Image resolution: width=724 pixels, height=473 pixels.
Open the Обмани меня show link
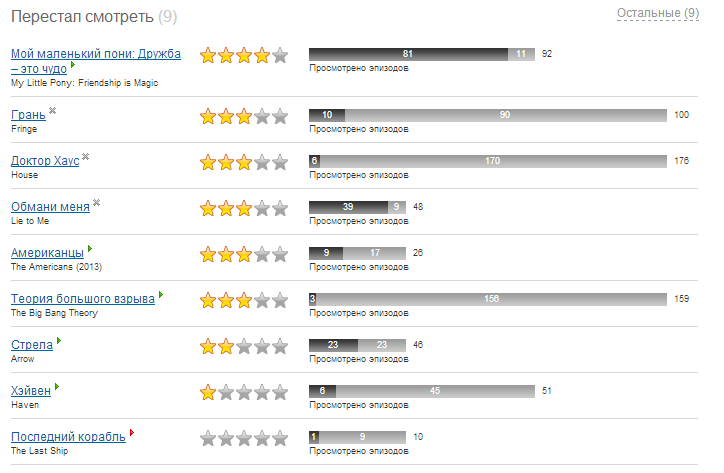[x=49, y=207]
